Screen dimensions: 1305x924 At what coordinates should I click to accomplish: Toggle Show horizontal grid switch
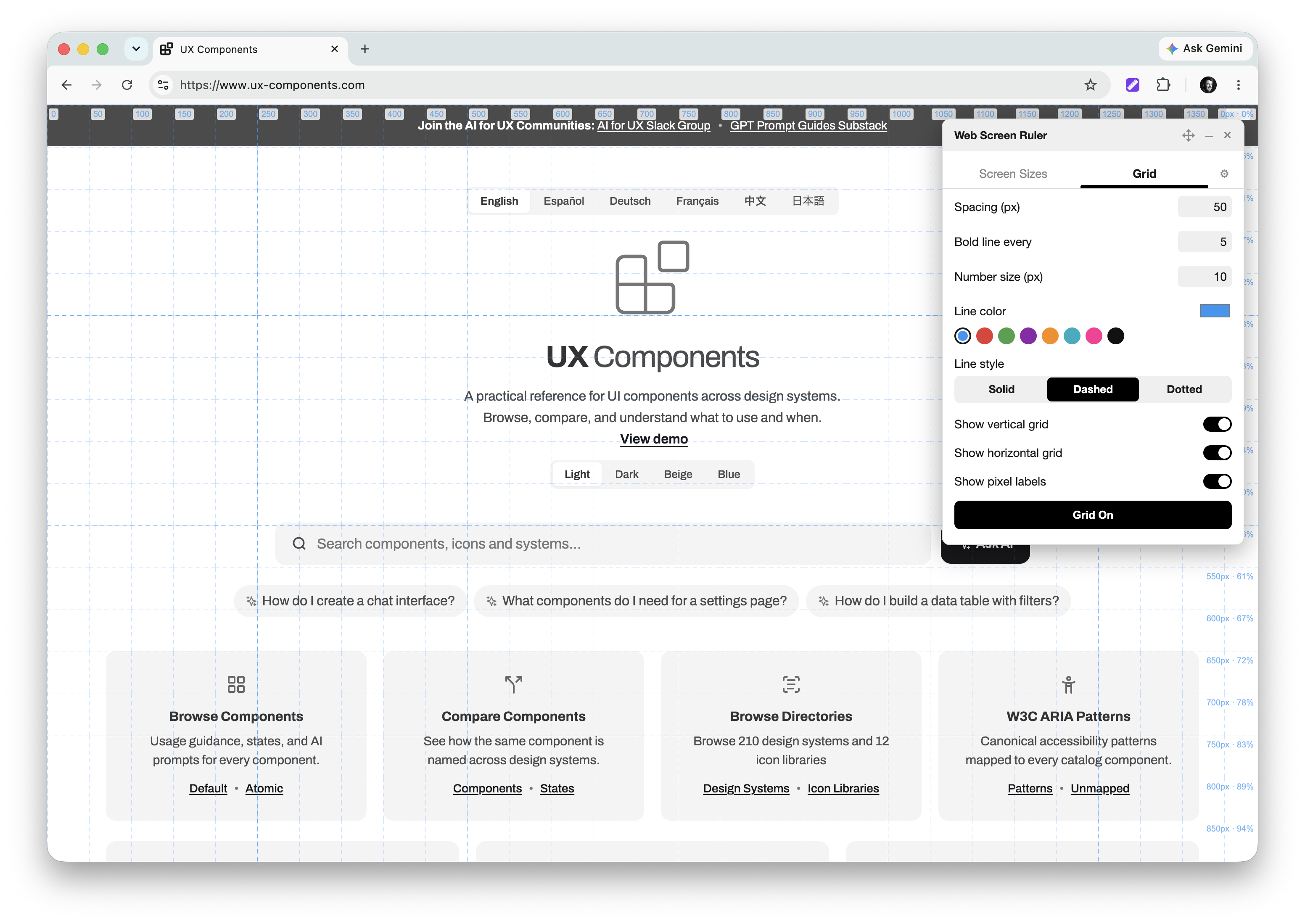pos(1217,453)
